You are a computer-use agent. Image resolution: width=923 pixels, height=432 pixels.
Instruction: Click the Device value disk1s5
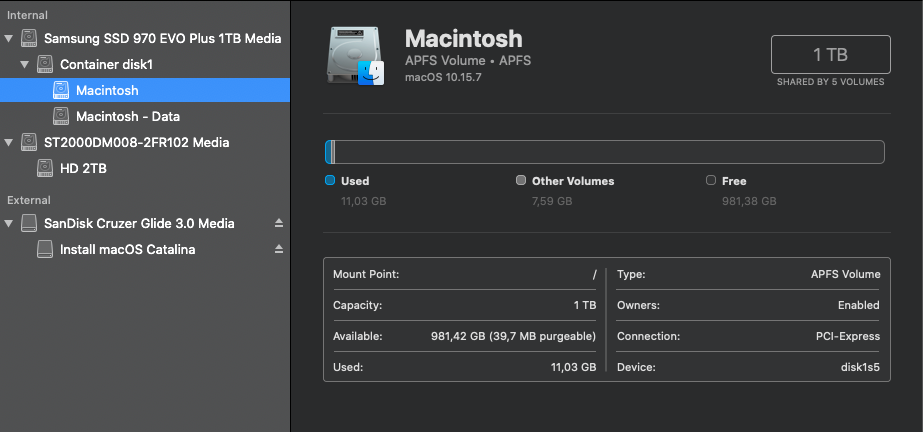(860, 367)
